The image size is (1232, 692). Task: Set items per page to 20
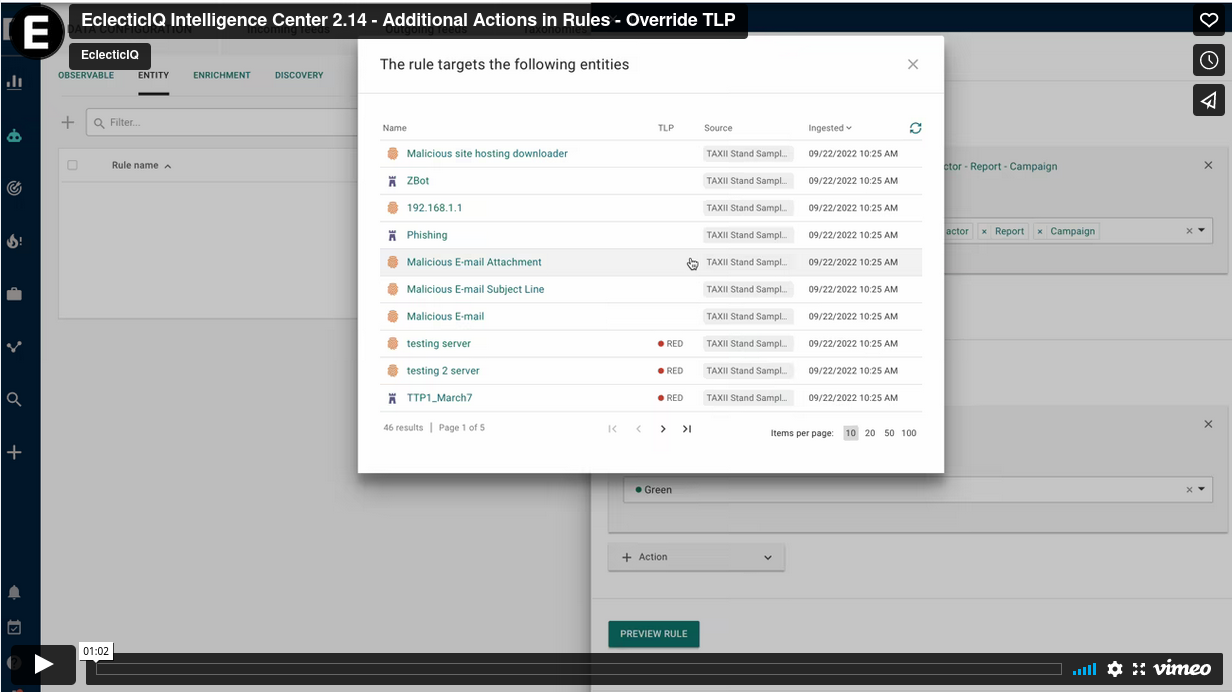coord(870,433)
